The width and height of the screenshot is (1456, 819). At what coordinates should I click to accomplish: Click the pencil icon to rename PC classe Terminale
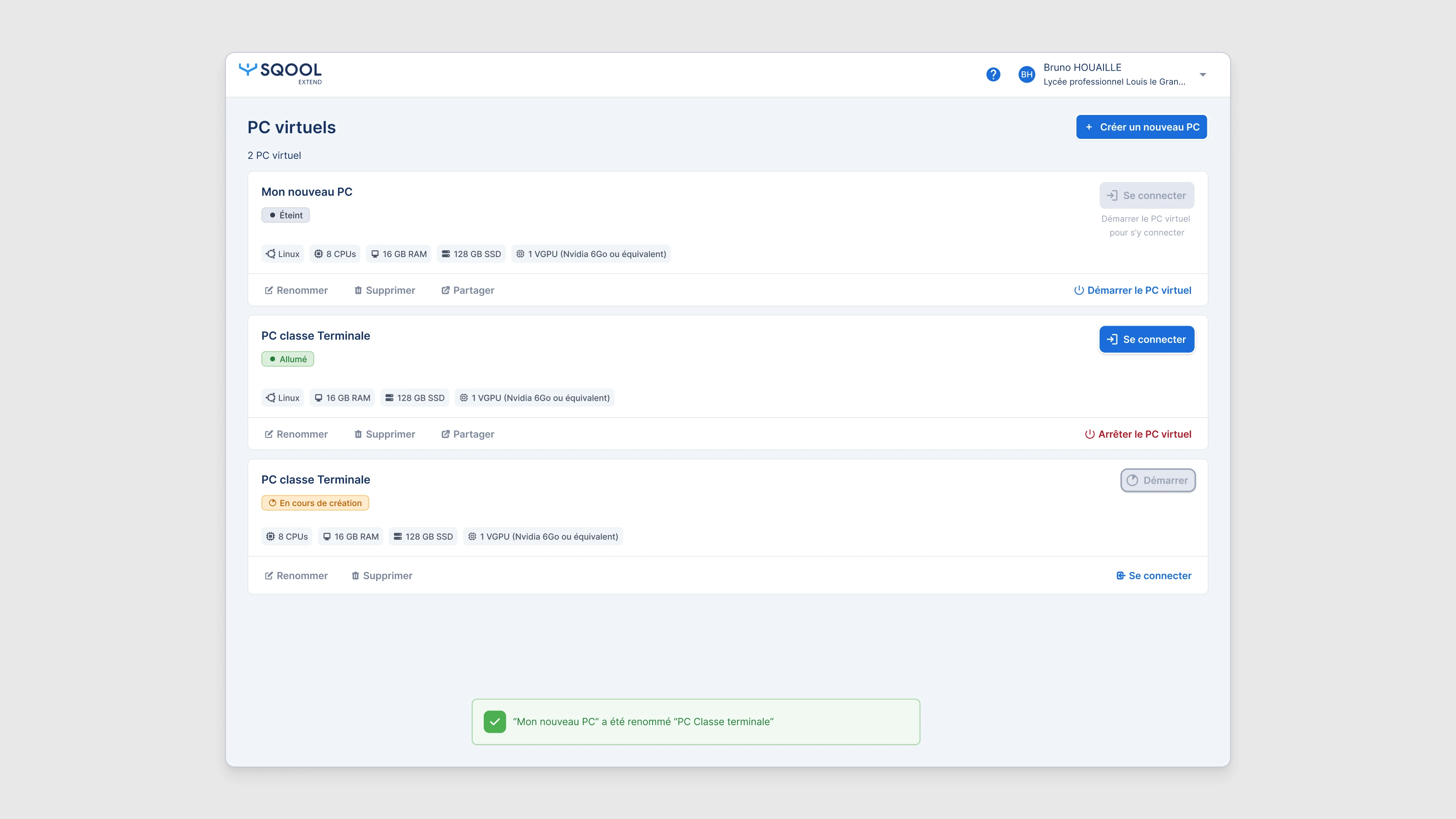[269, 434]
